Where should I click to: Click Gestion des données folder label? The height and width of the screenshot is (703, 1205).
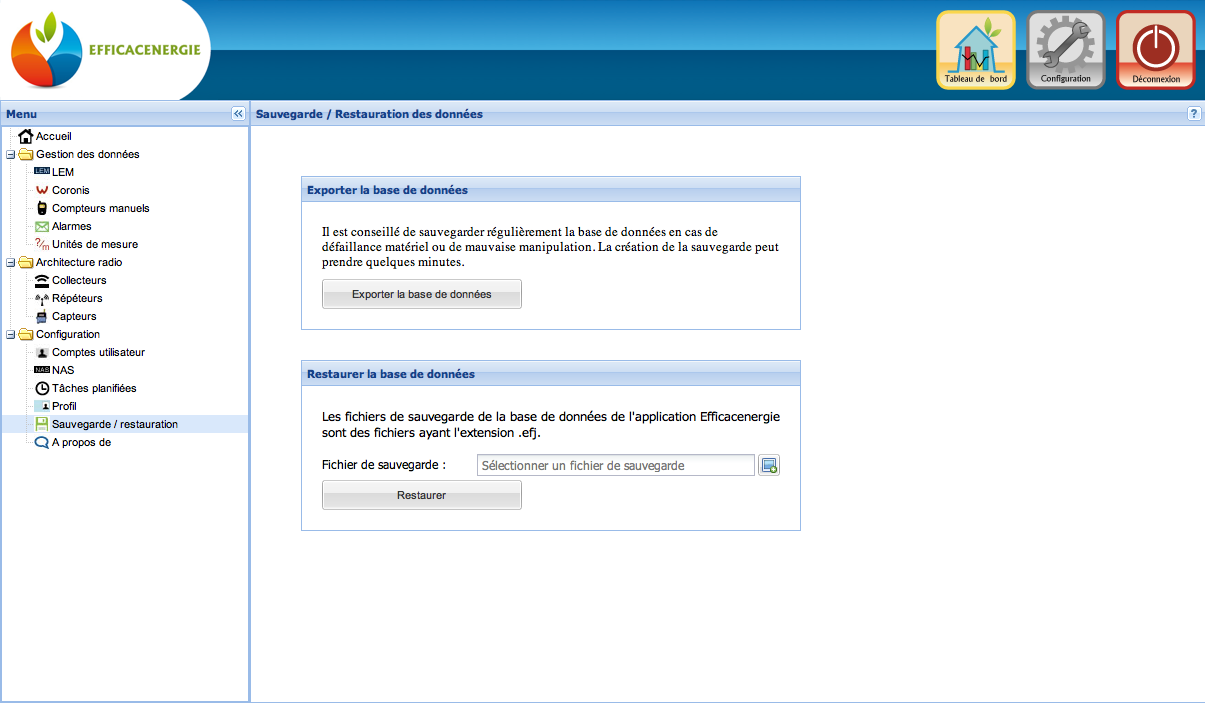point(88,154)
